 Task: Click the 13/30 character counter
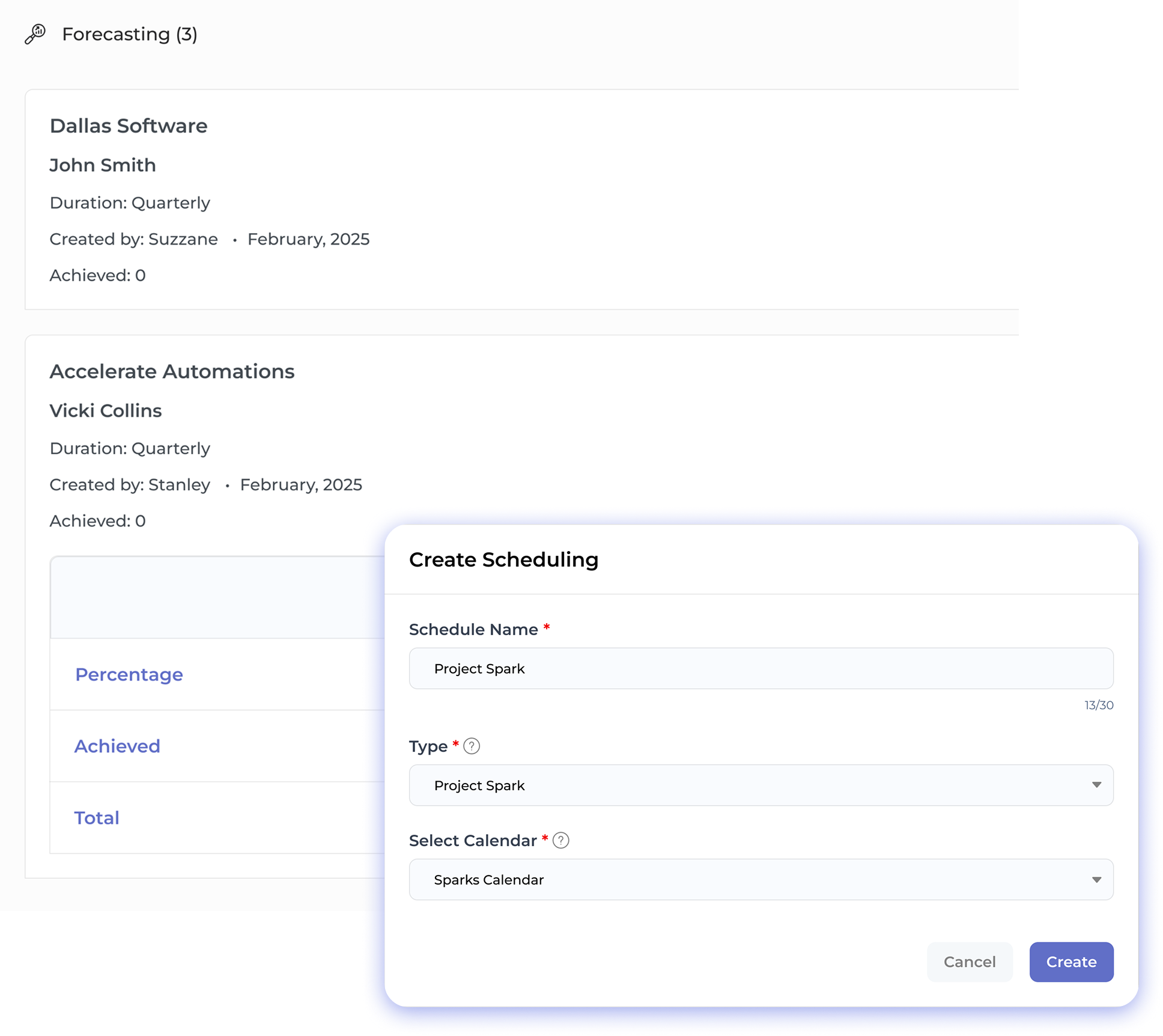pyautogui.click(x=1098, y=705)
